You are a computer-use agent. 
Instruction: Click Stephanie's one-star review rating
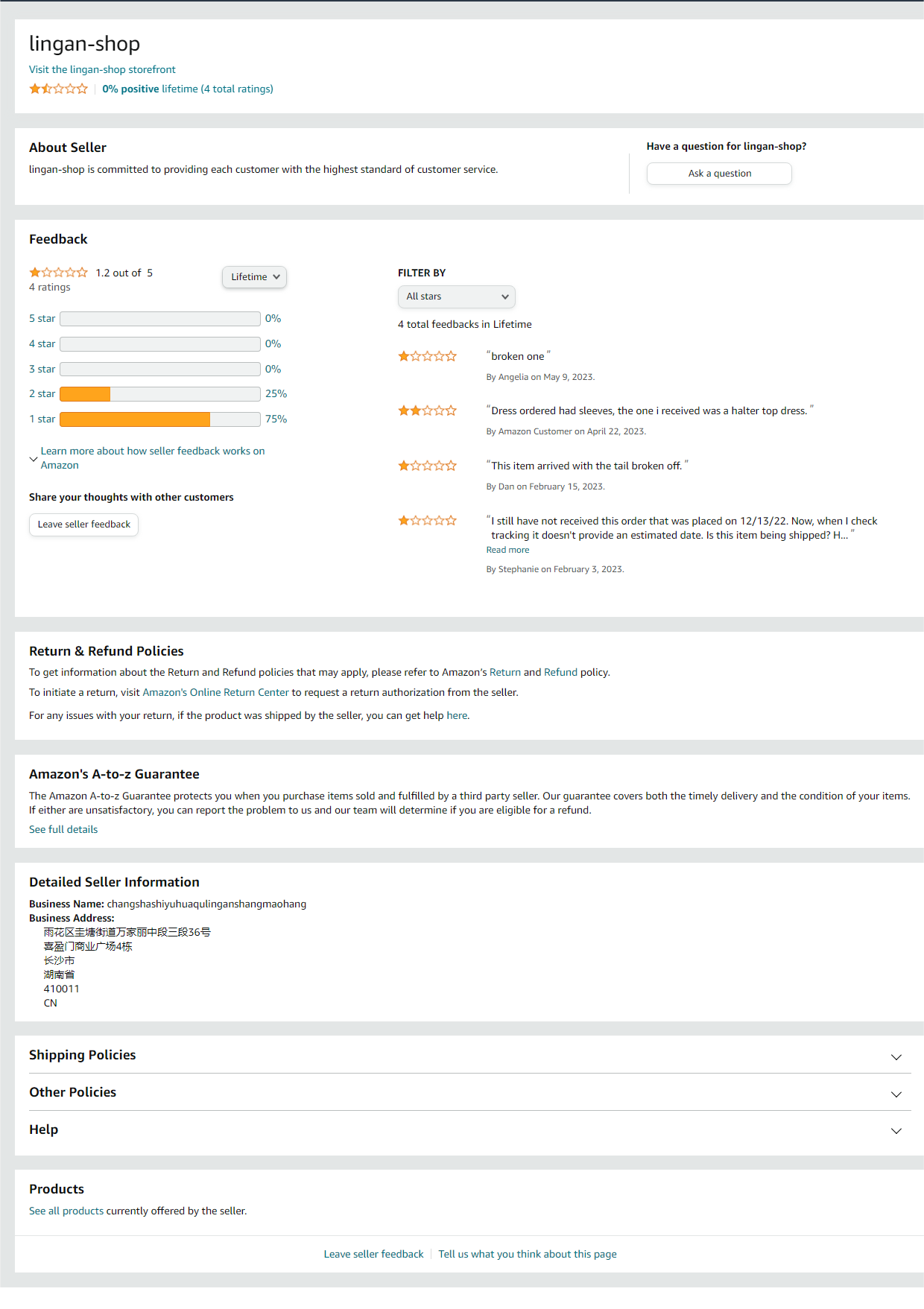tap(427, 521)
